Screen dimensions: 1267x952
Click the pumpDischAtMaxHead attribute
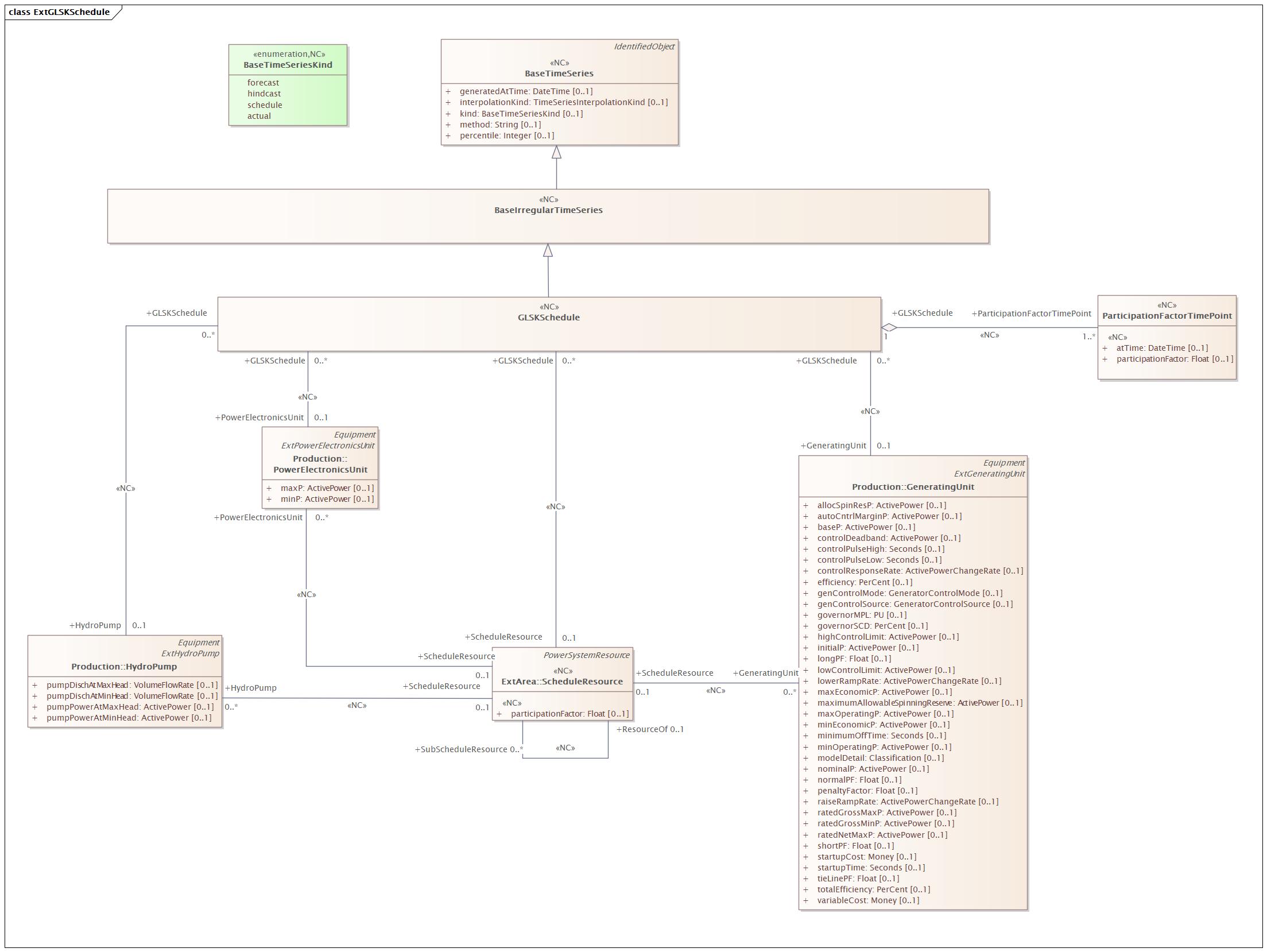point(132,685)
